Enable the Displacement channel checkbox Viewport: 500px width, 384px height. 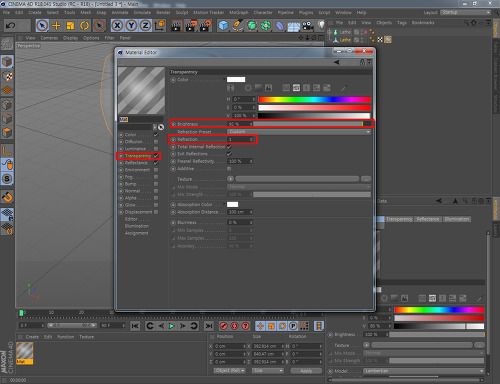[156, 212]
